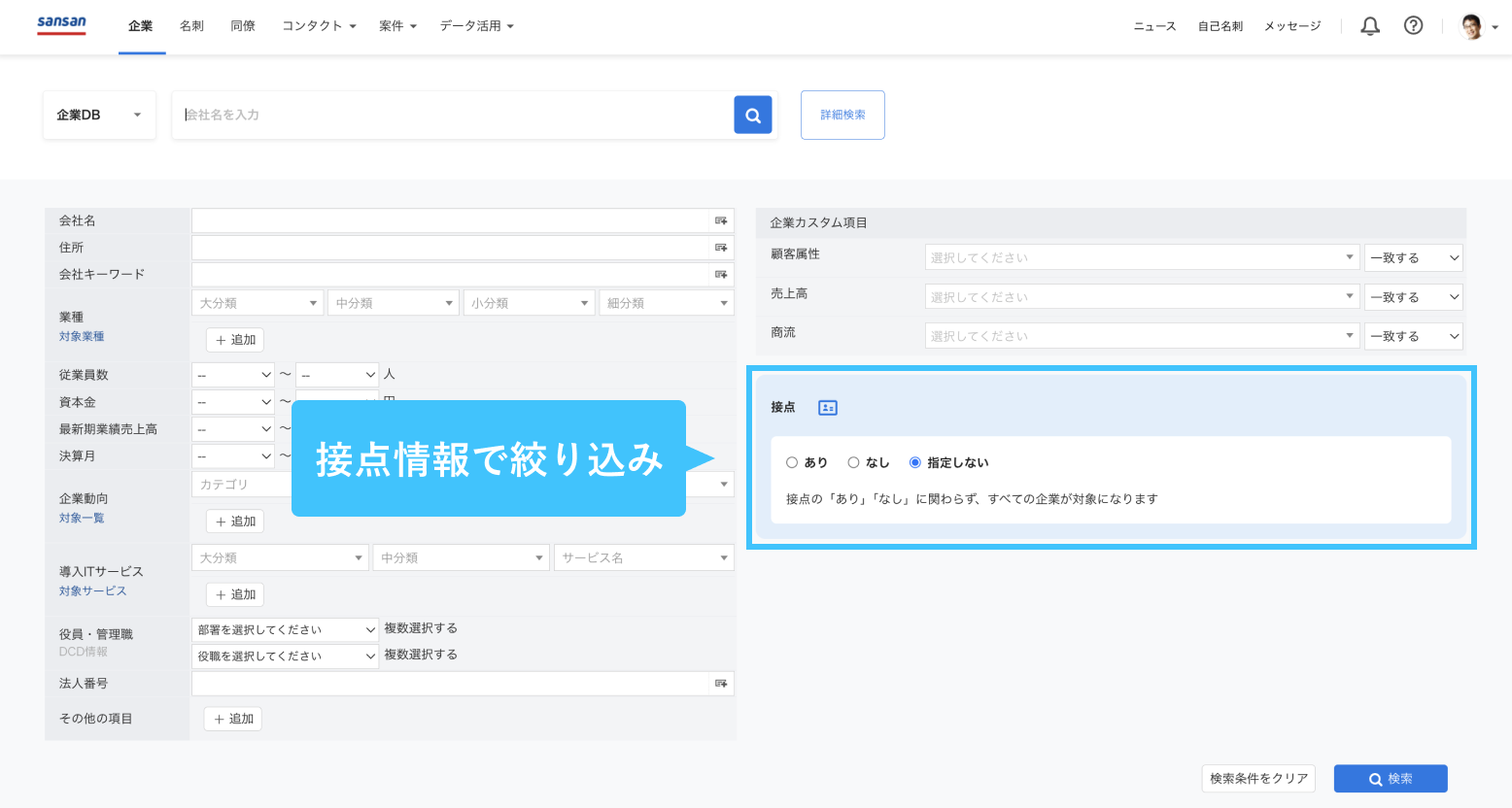Open the 役職を選択してください dropdown
The width and height of the screenshot is (1512, 808).
(286, 656)
